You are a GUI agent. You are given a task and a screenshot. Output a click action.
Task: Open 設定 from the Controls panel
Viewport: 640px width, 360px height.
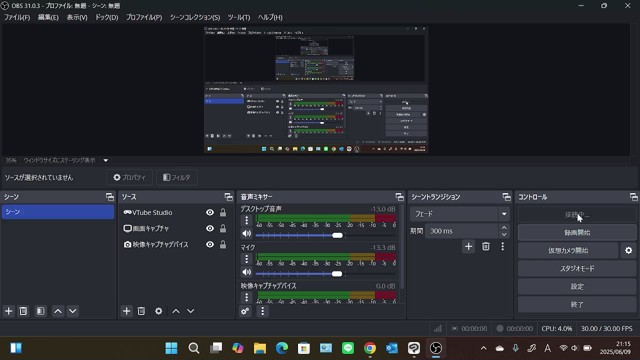coord(577,286)
